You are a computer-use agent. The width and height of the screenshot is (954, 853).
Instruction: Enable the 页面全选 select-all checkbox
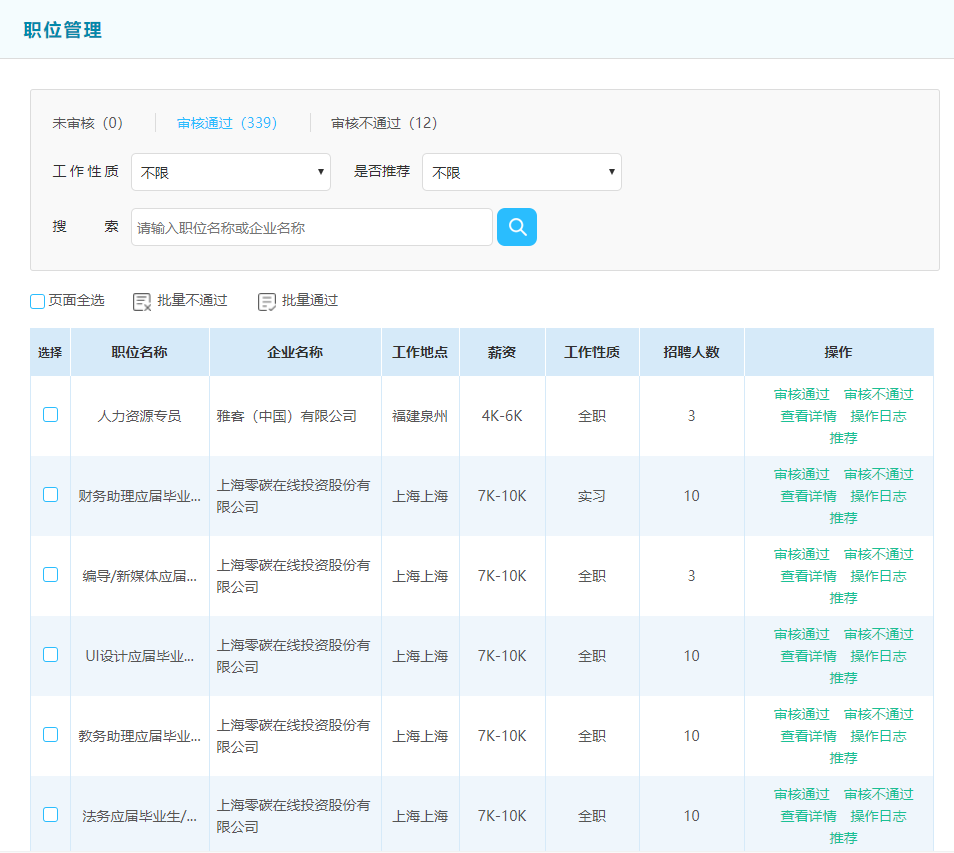[37, 301]
